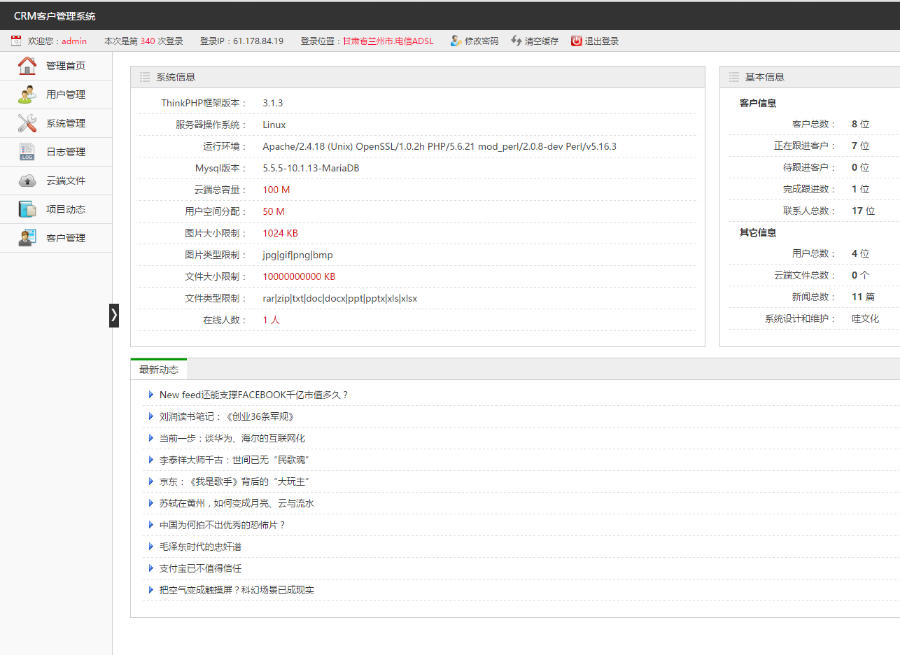Click the 正在跟进客户 value 7 位
This screenshot has height=655, width=900.
click(860, 146)
